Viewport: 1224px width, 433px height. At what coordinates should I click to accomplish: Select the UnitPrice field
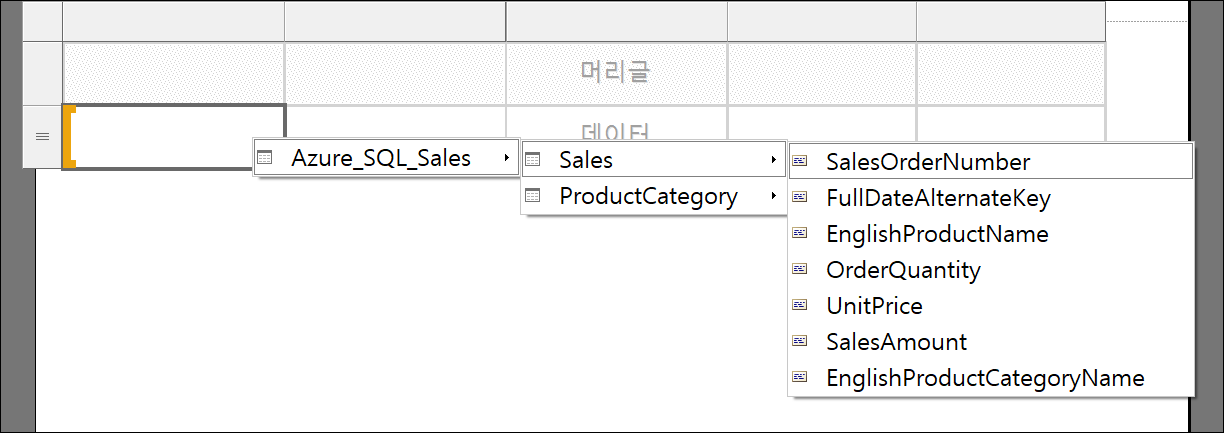point(990,306)
